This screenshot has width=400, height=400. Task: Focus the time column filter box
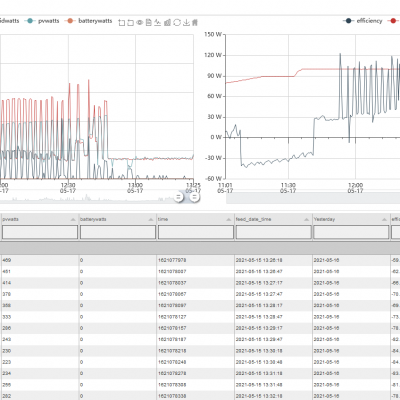[x=196, y=232]
